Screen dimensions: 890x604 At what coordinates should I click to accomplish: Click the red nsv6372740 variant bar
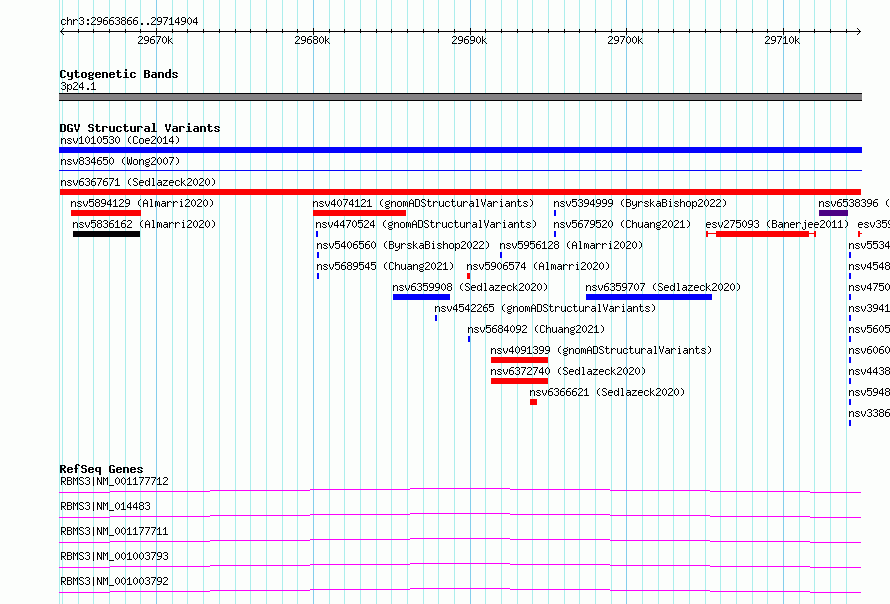click(519, 381)
